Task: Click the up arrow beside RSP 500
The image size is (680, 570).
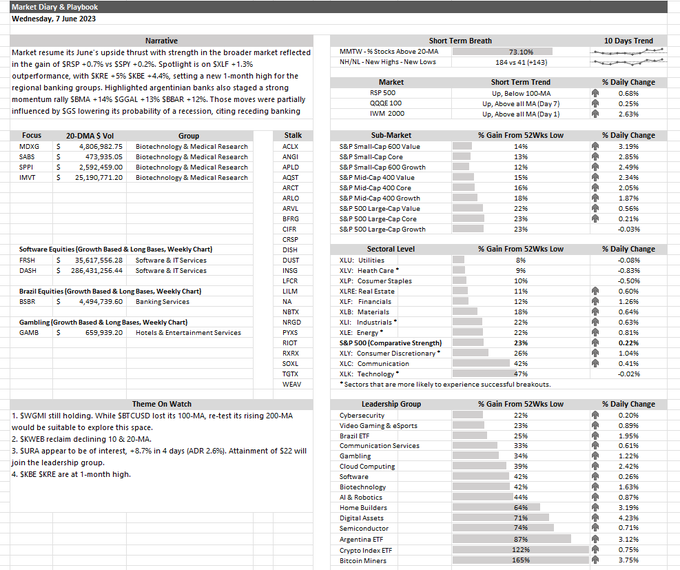Action: 595,93
